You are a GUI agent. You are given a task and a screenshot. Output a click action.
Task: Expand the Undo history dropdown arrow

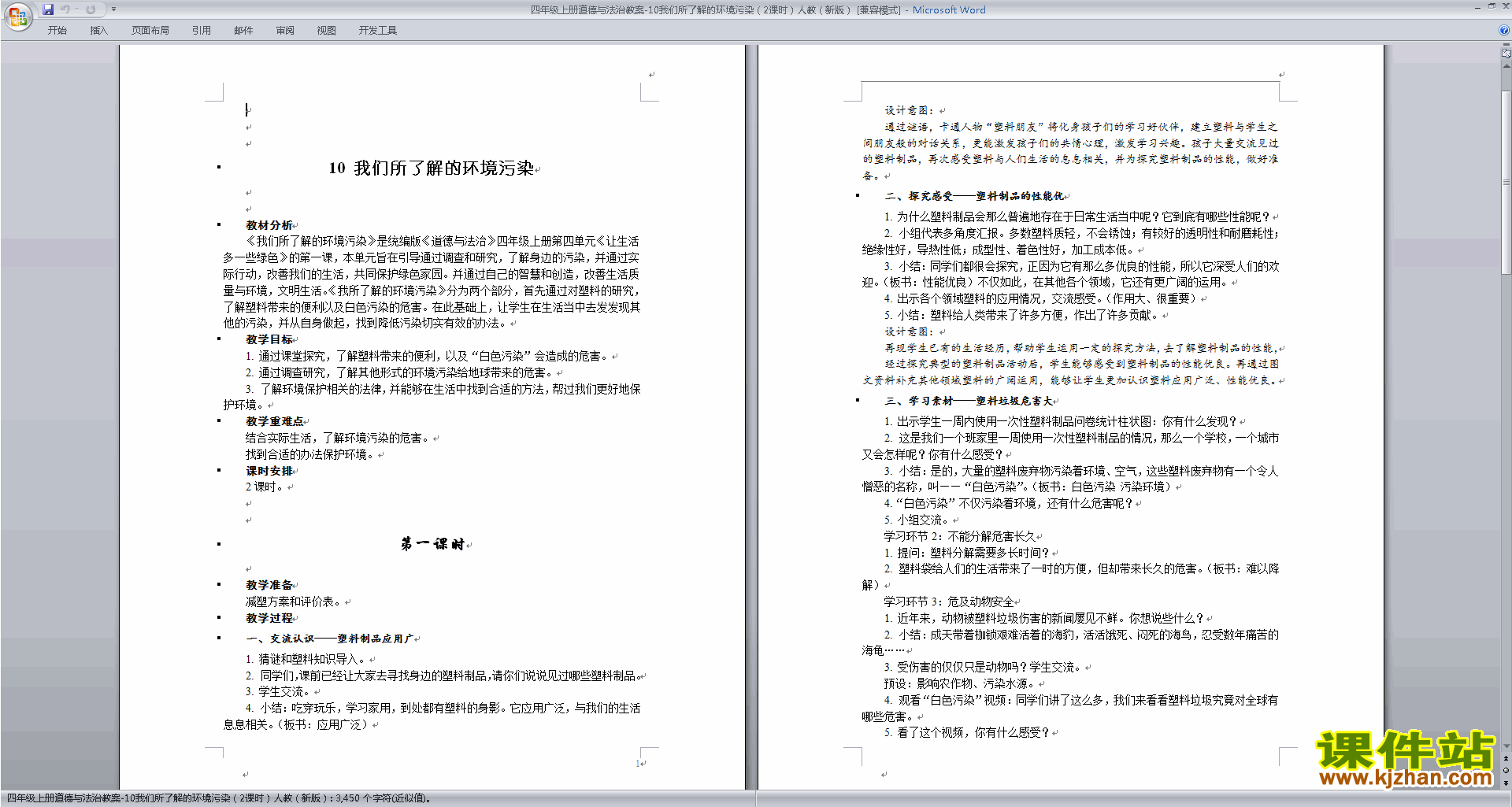pos(76,9)
